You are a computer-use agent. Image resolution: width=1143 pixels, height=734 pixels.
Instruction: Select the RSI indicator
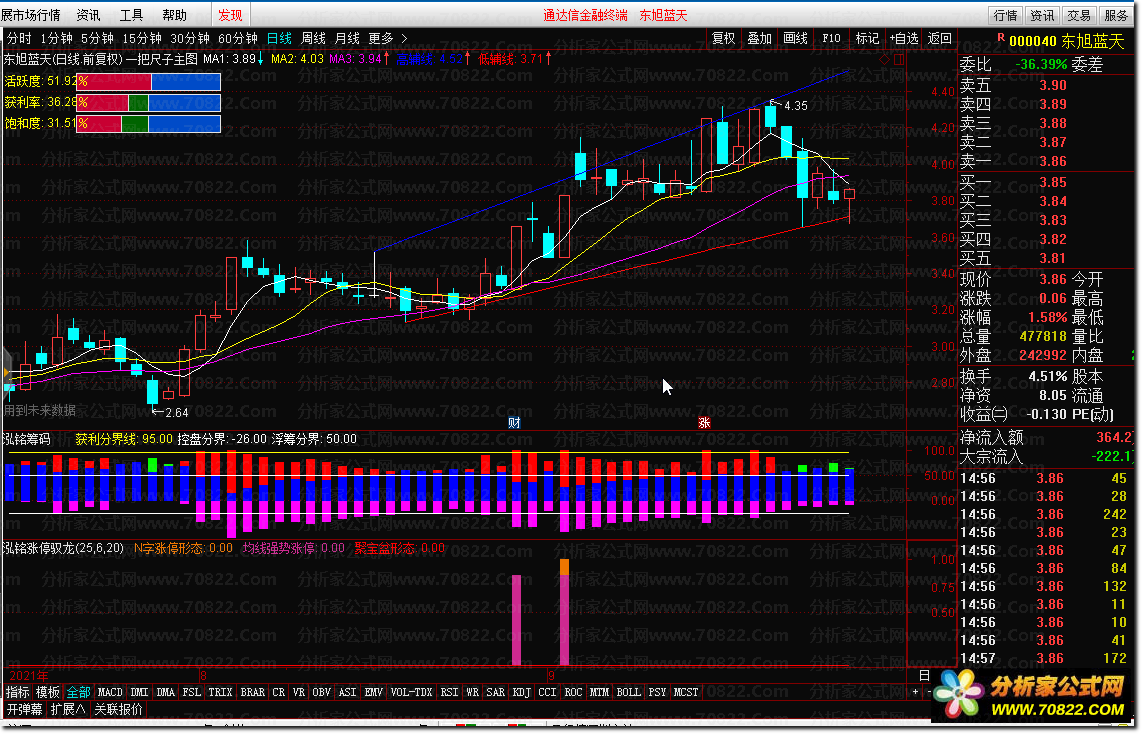(449, 692)
